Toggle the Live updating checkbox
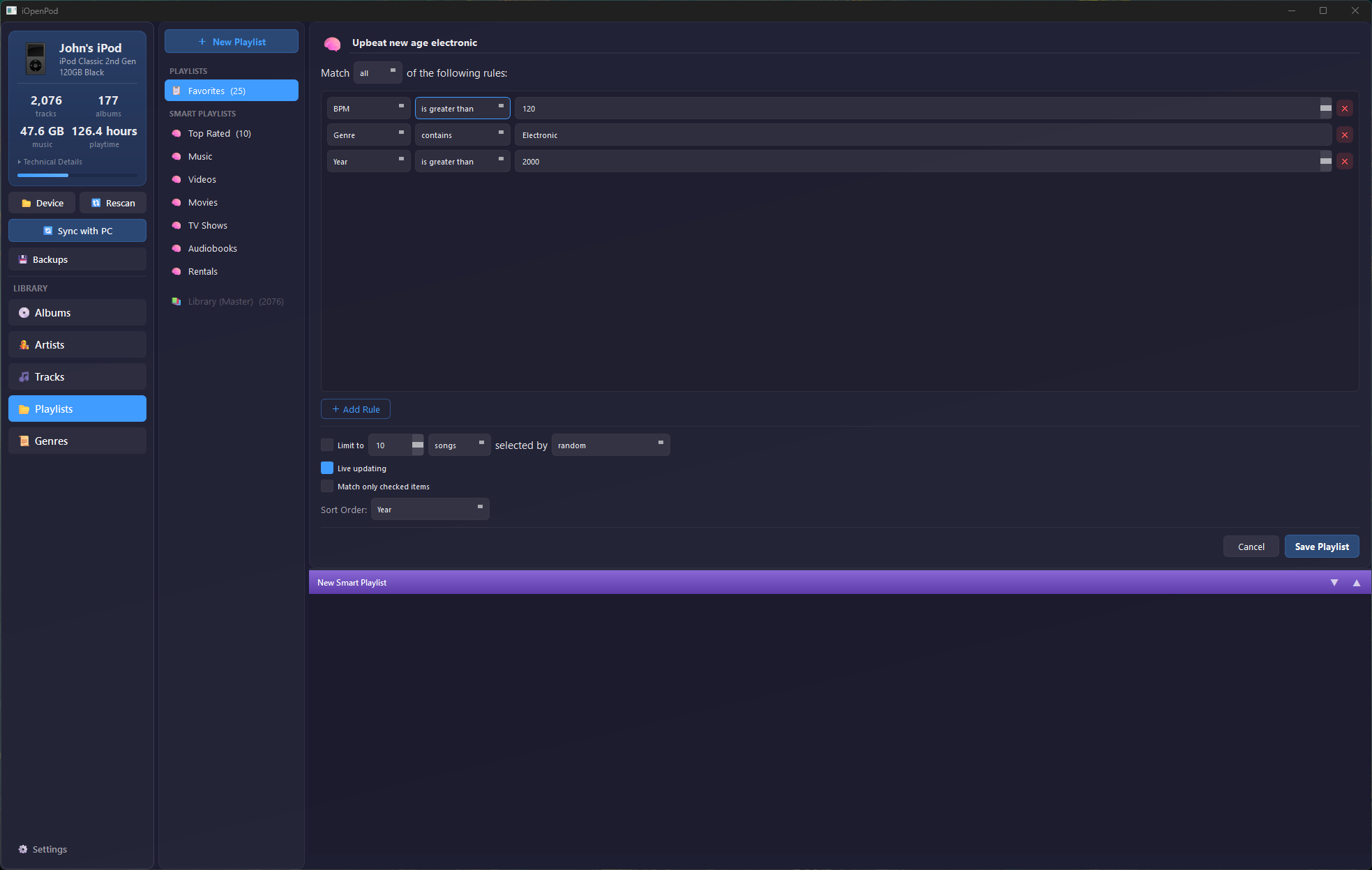 point(327,468)
